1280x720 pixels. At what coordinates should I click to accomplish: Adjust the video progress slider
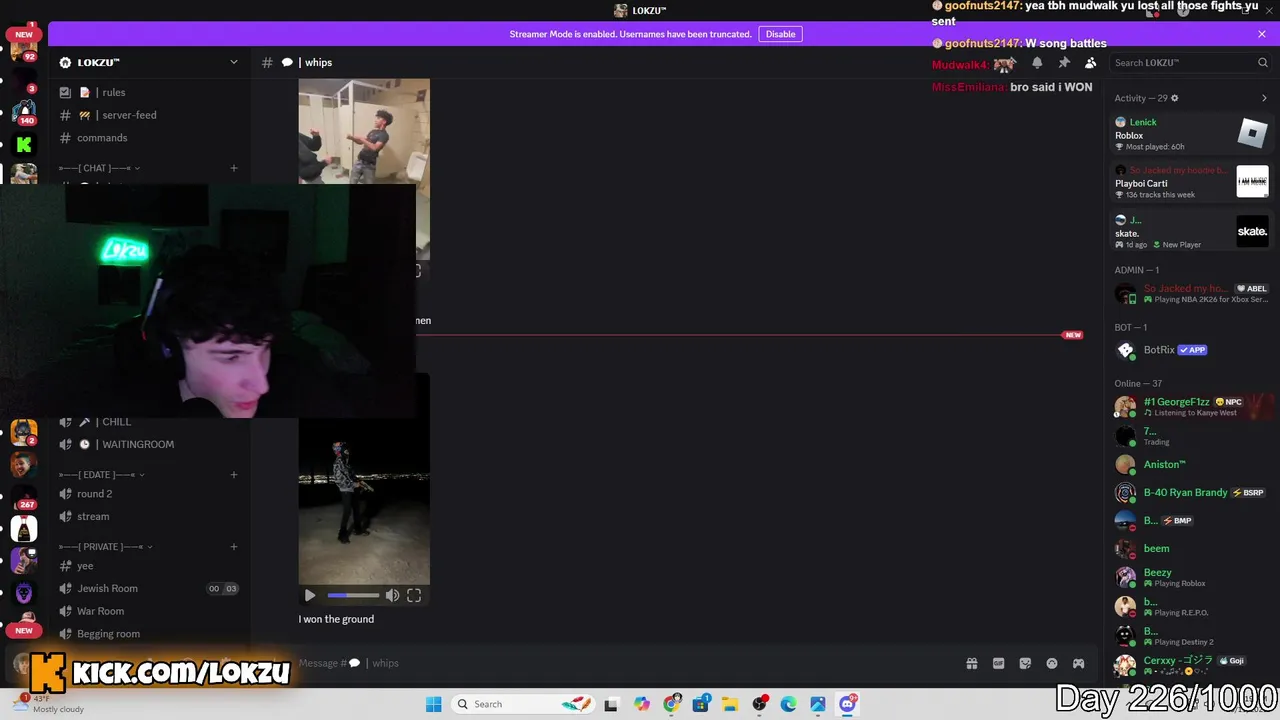[353, 596]
